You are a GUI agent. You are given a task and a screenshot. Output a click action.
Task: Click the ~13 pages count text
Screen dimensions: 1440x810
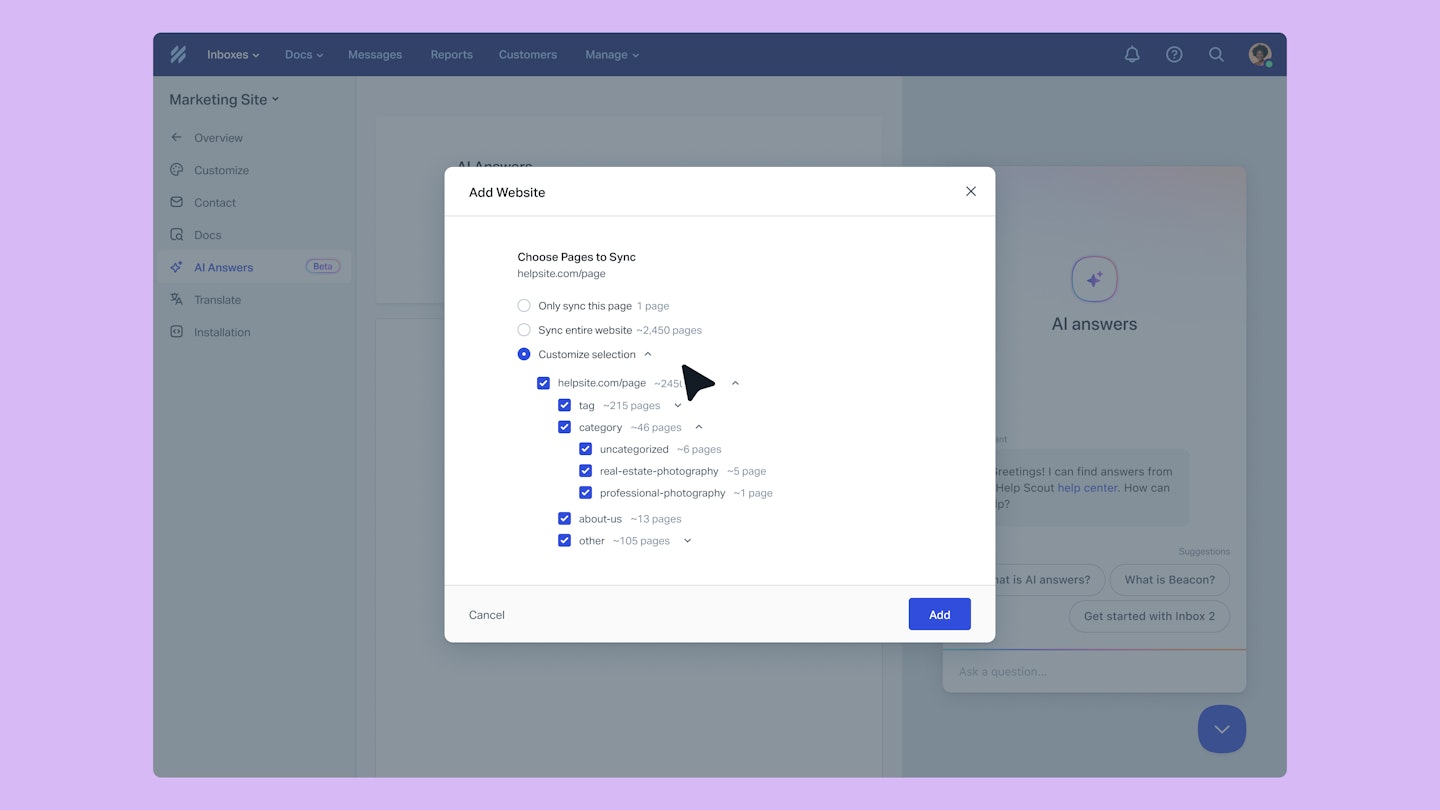pos(656,519)
